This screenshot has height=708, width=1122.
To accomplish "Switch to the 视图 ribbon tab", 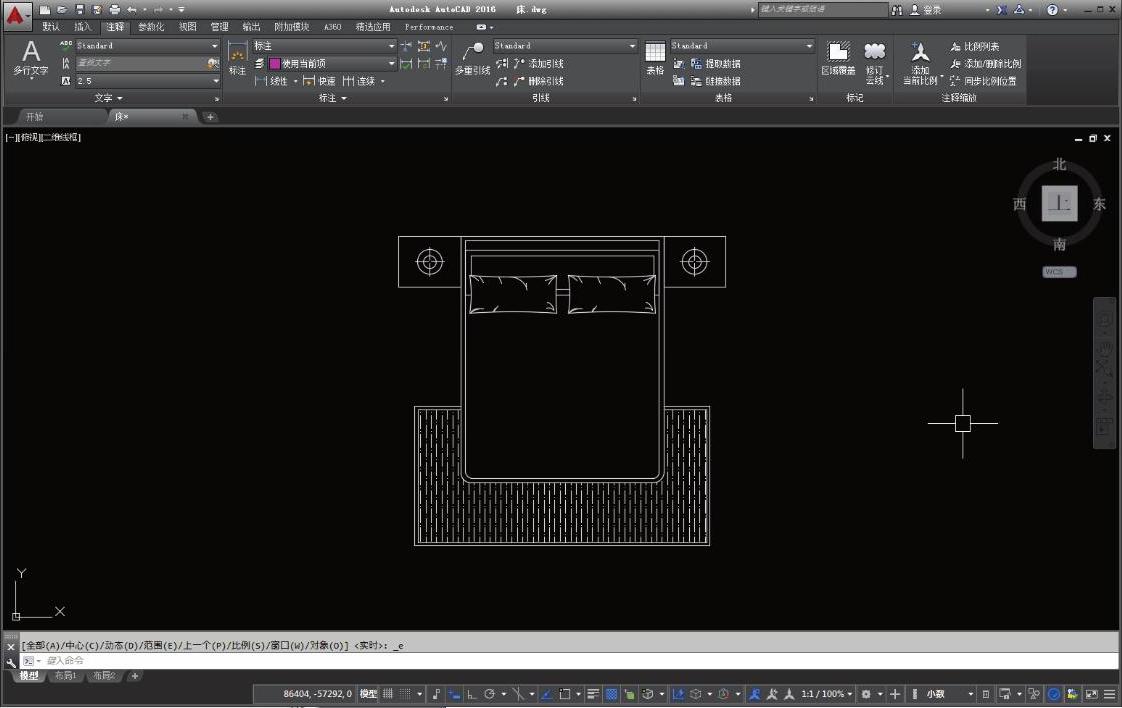I will coord(187,27).
